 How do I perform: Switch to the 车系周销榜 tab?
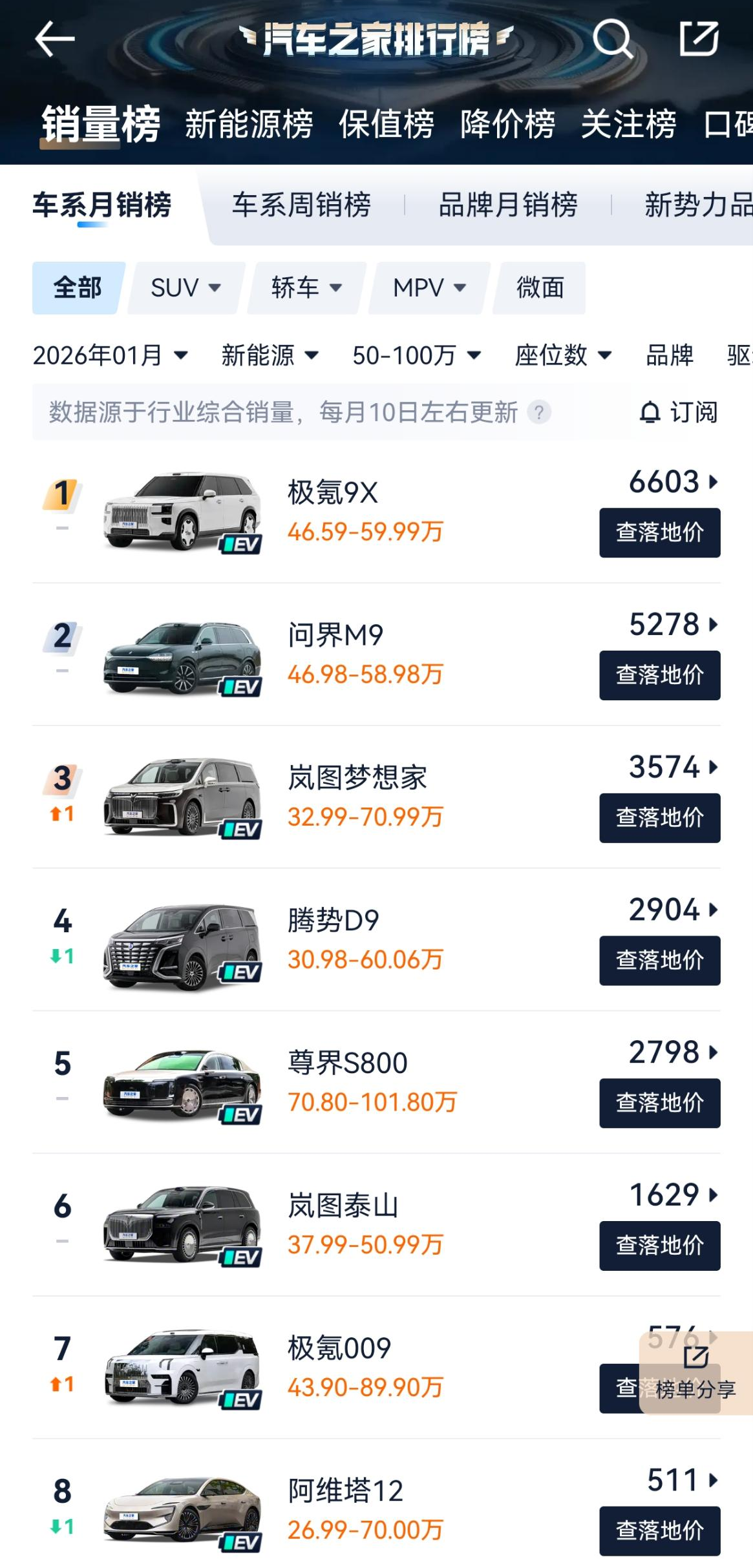tap(301, 205)
